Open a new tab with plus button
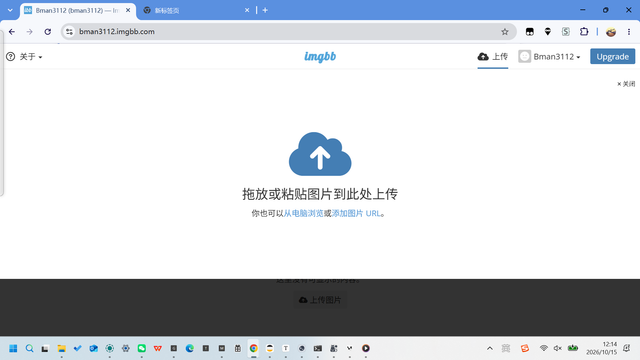This screenshot has width=640, height=360. click(x=265, y=10)
